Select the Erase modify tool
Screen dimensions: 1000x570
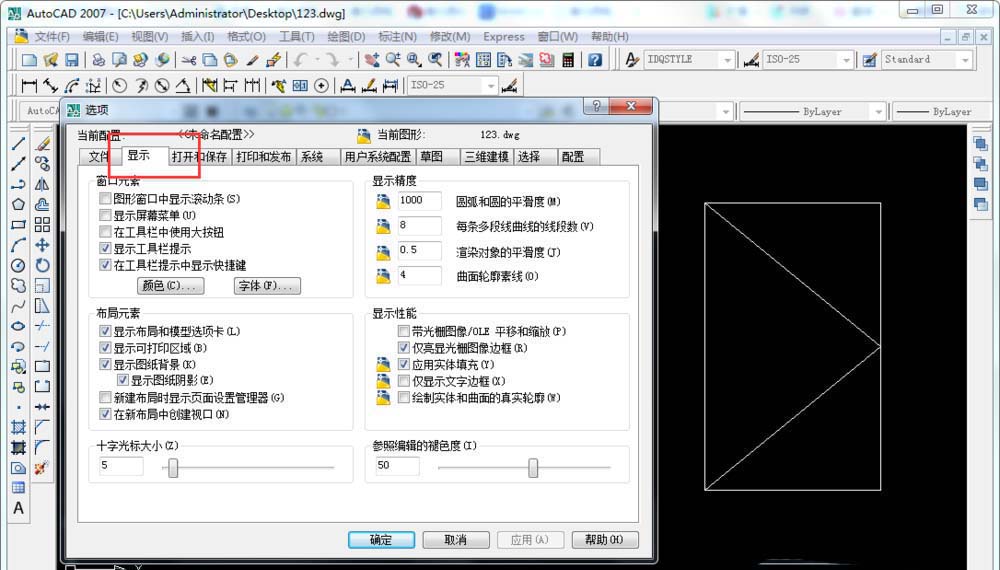pyautogui.click(x=42, y=143)
